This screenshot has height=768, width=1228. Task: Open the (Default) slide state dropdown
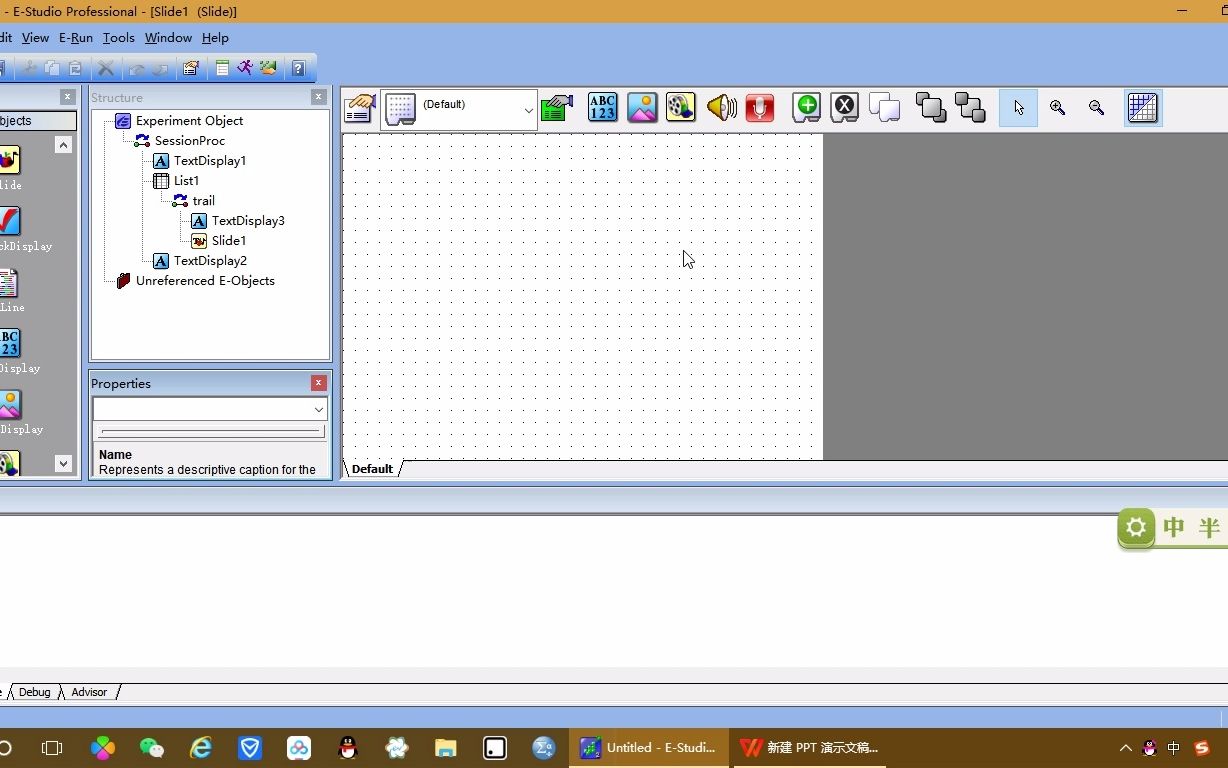528,110
